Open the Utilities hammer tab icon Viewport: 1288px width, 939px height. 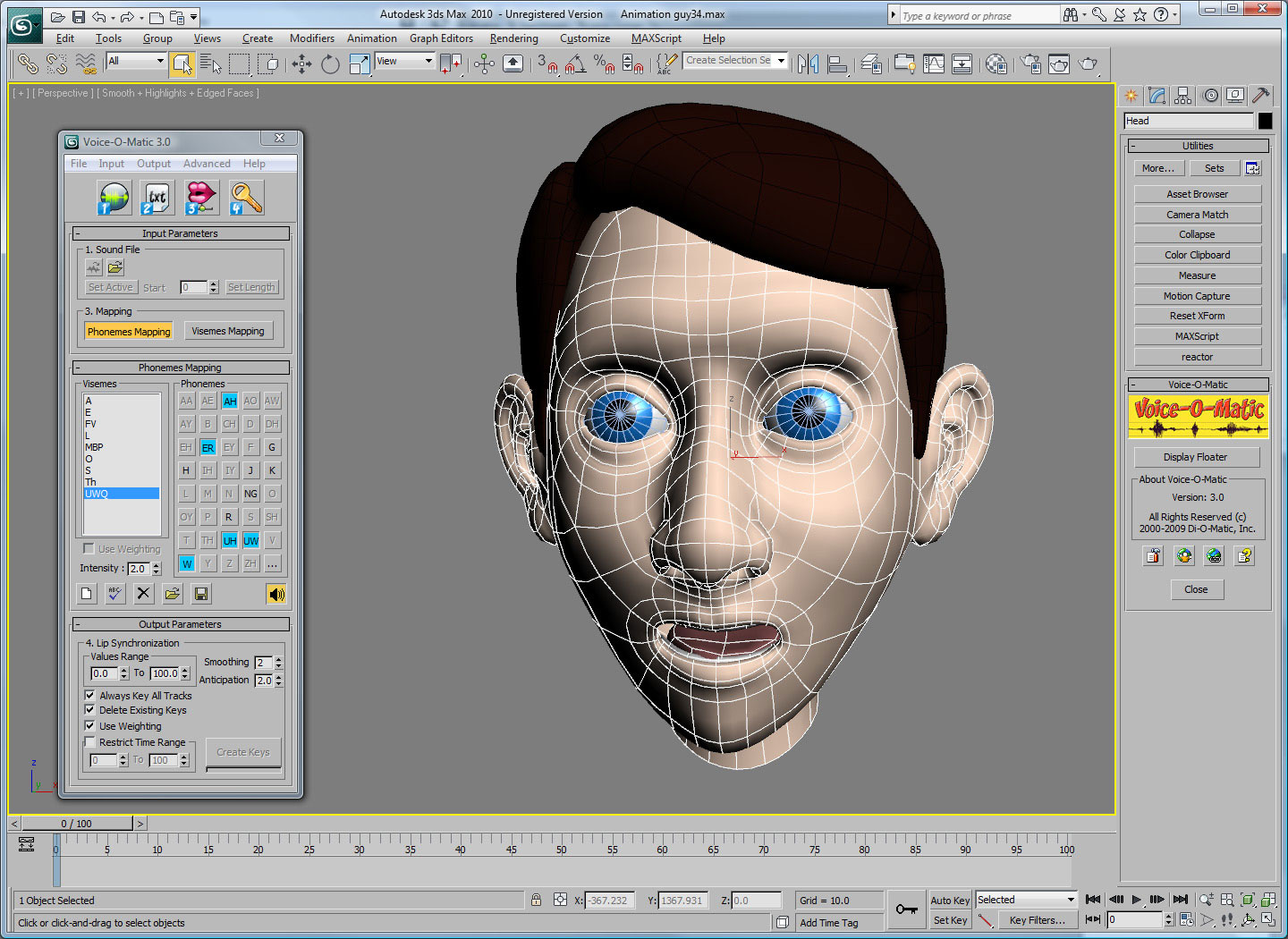1260,96
